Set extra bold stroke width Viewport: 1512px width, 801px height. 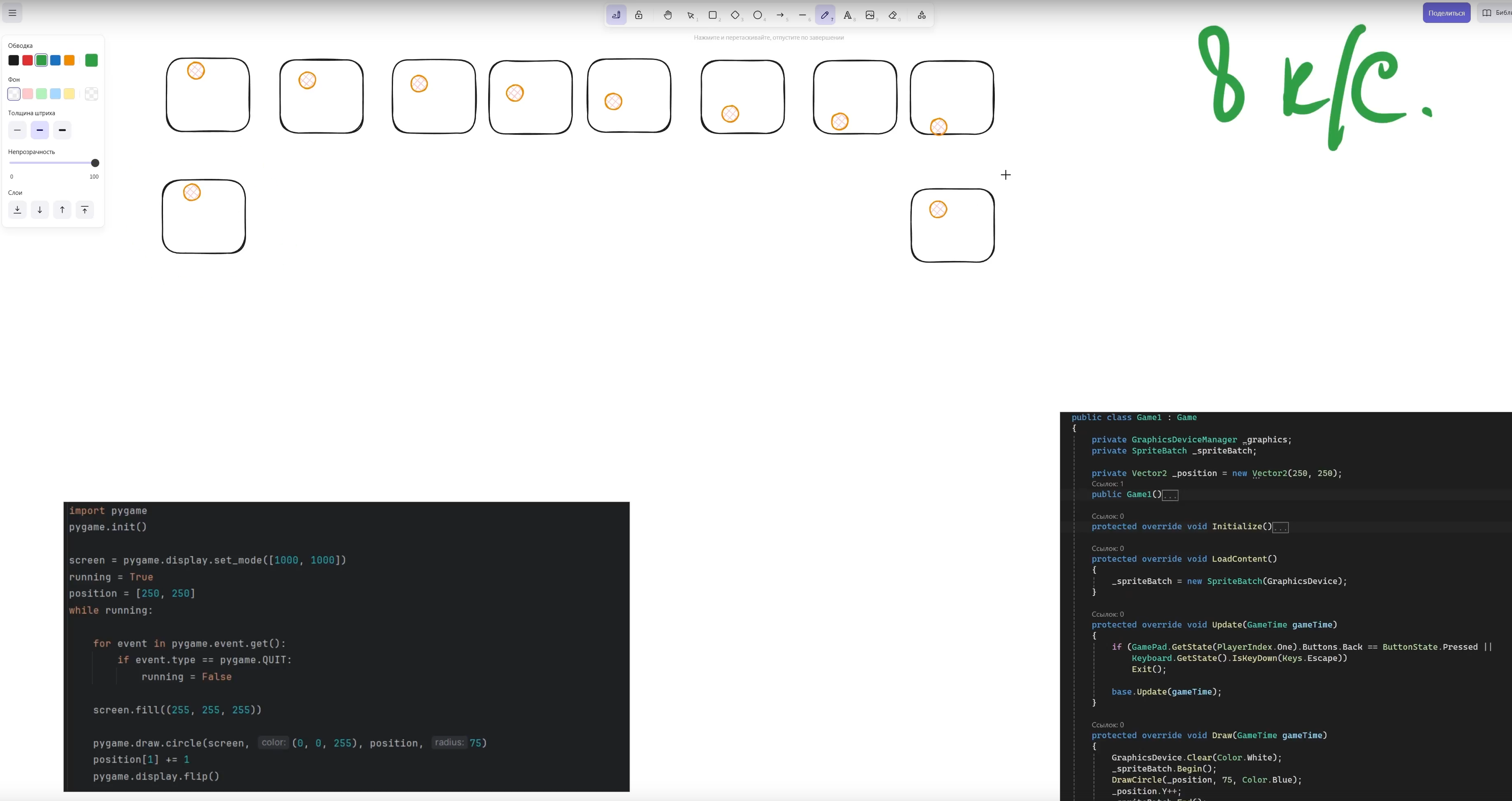pos(62,130)
